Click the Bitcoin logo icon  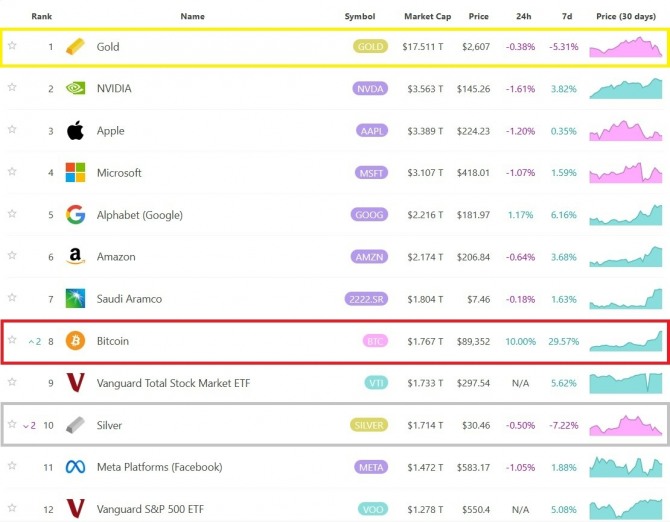tap(75, 341)
